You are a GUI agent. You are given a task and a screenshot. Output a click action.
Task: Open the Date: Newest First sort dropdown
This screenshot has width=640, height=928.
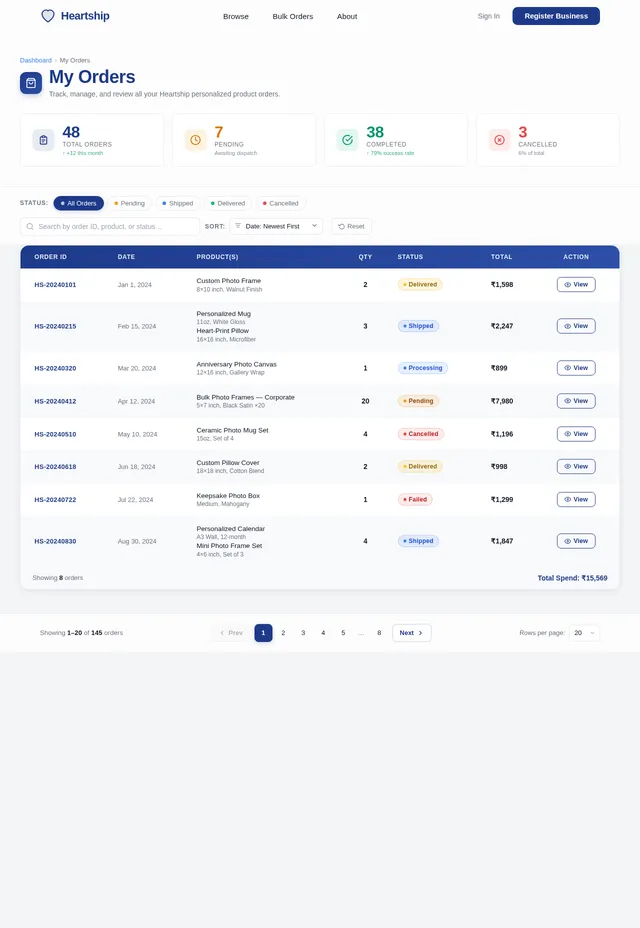point(276,226)
